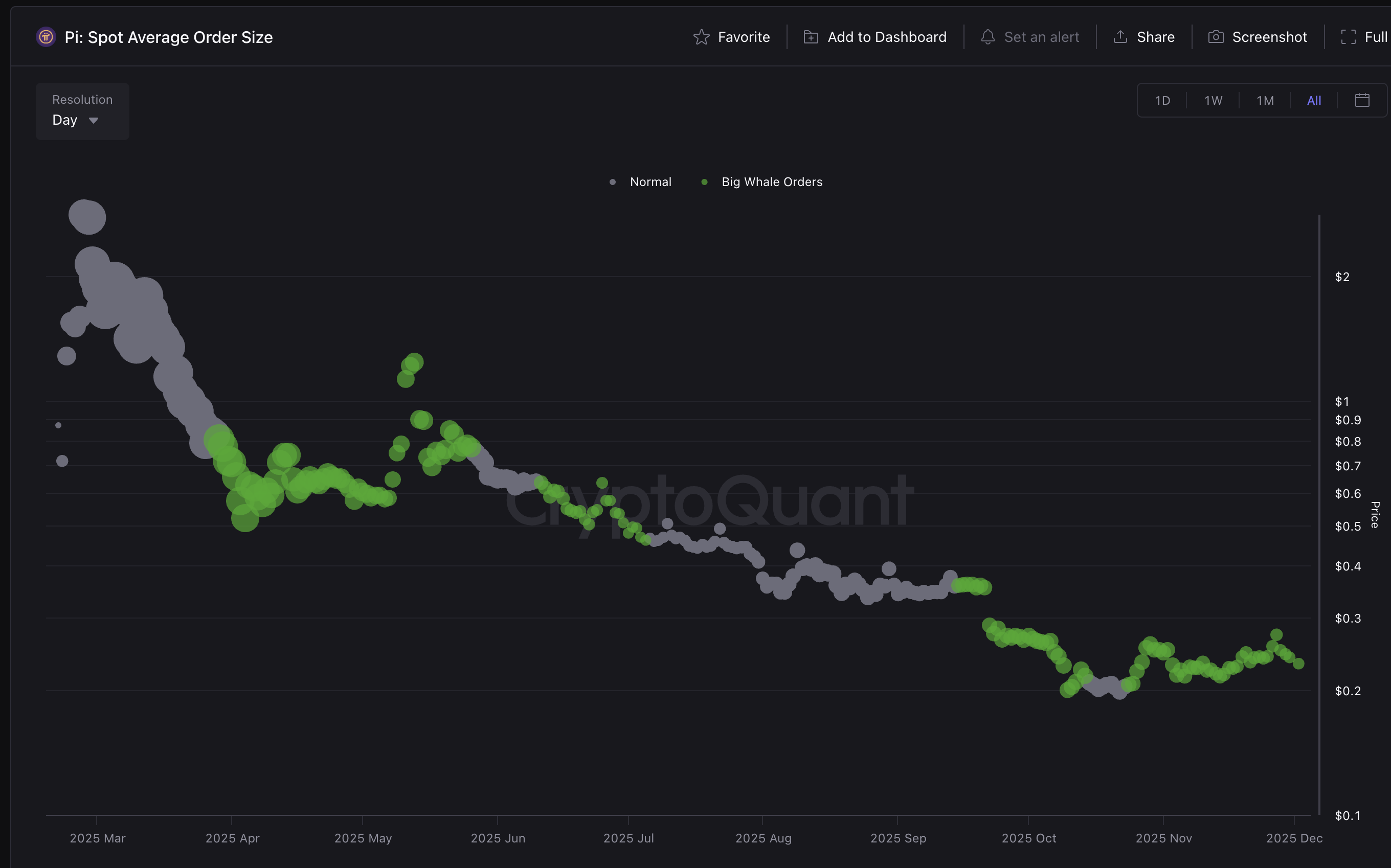Switch to the 1W timeframe tab
The image size is (1391, 868).
pos(1214,100)
